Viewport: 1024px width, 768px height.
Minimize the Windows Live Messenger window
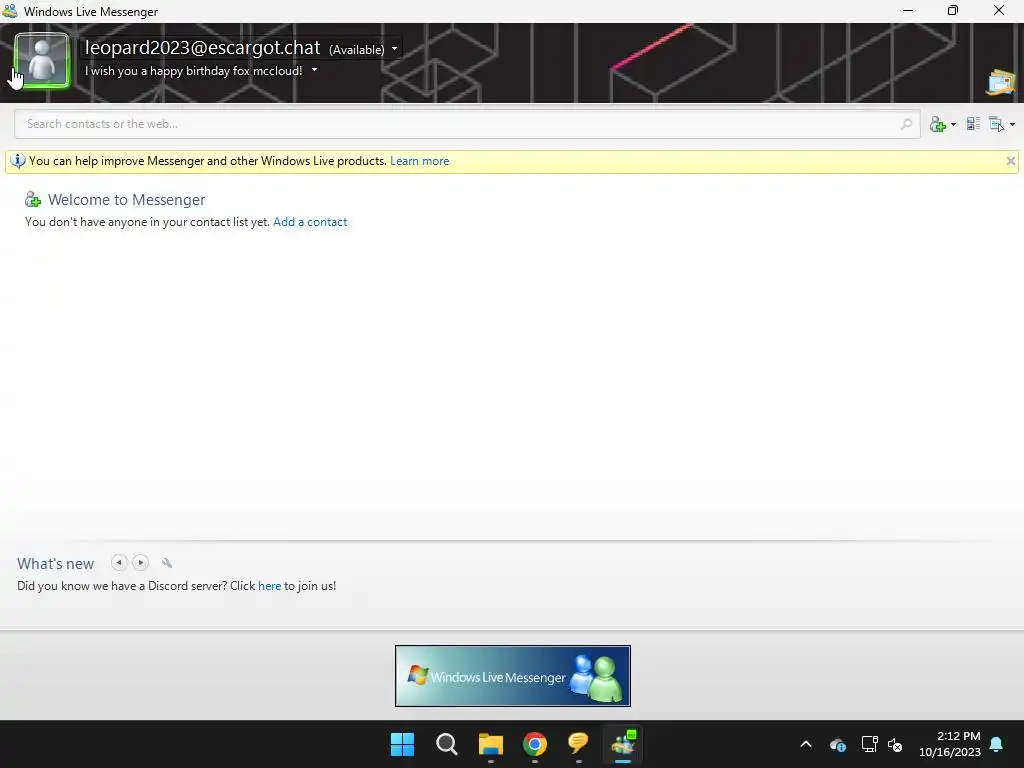point(908,11)
